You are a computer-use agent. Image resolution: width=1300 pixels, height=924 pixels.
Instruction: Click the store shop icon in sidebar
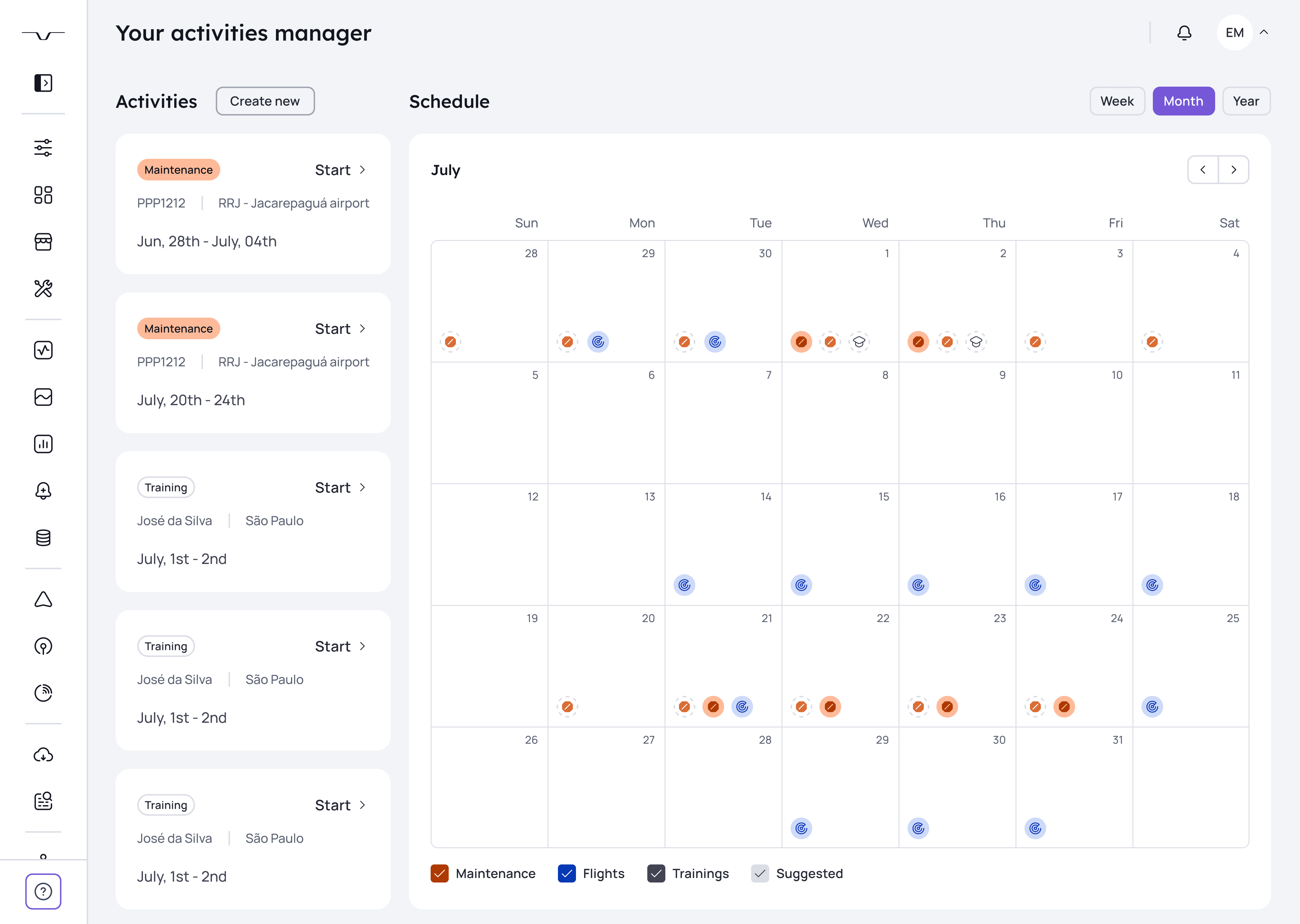coord(43,242)
